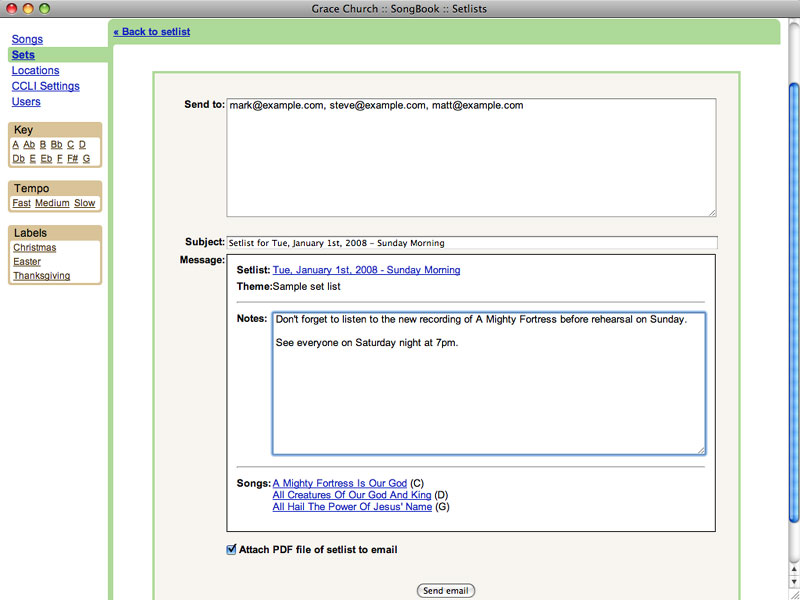Click the window's yellow minimize button
800x600 pixels.
click(x=28, y=9)
